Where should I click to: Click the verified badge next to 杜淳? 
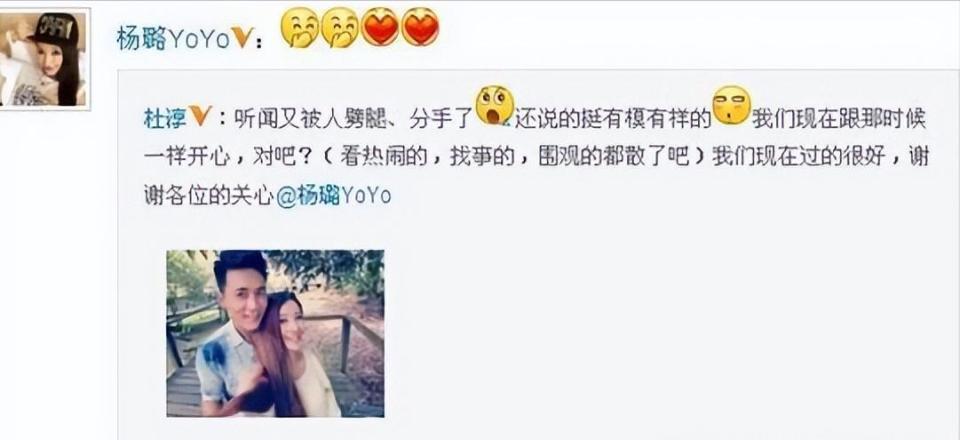tap(200, 115)
